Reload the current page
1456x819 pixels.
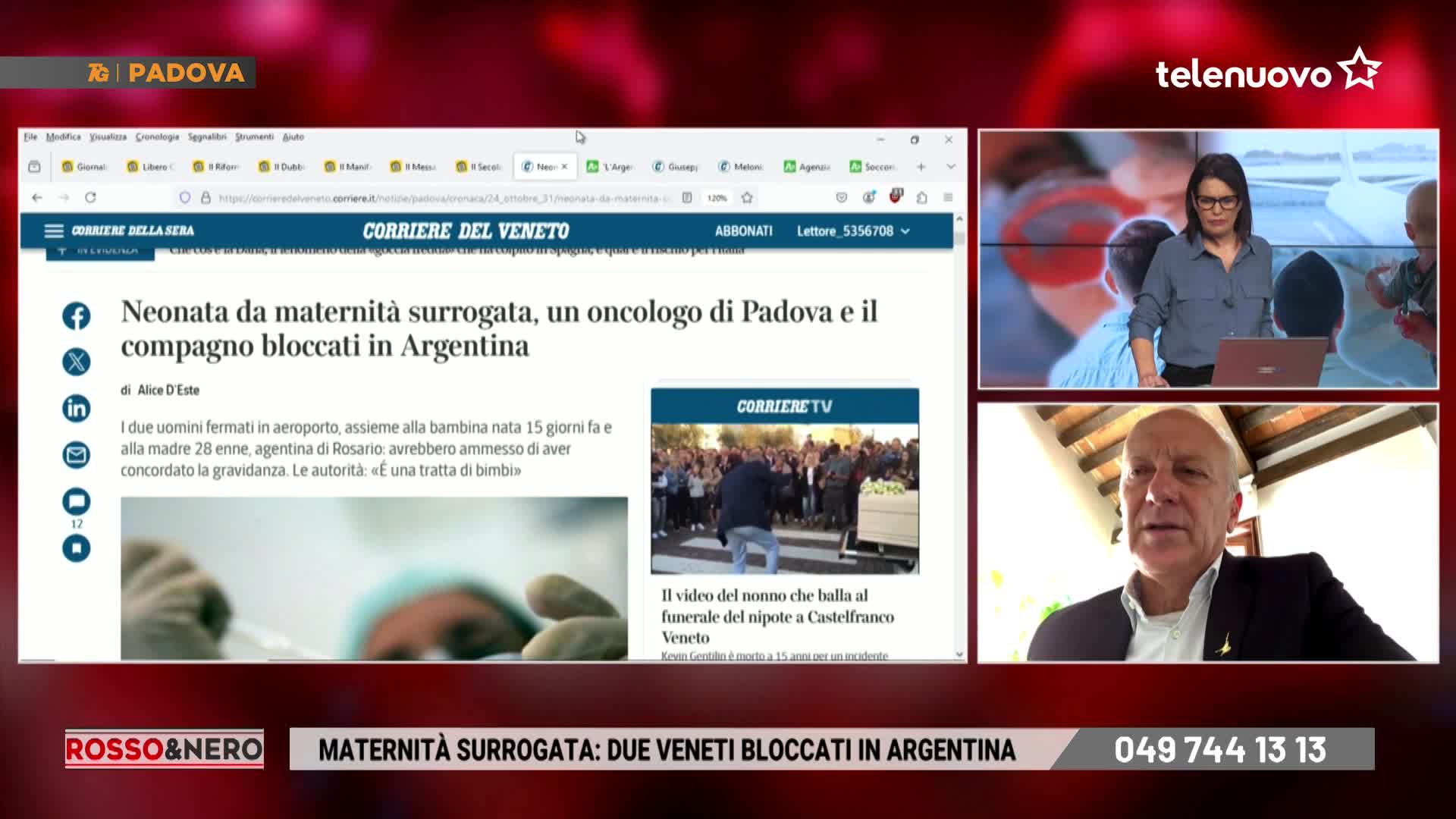(90, 197)
